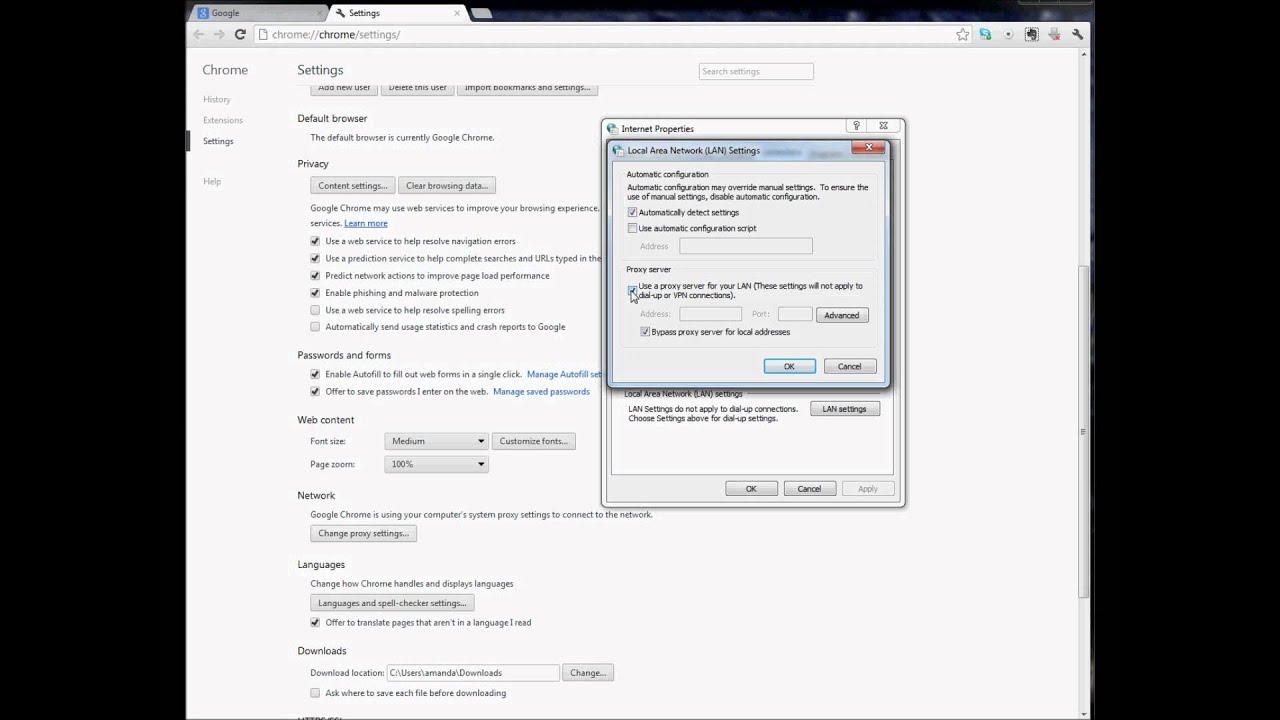Close the Settings tab

[x=458, y=13]
